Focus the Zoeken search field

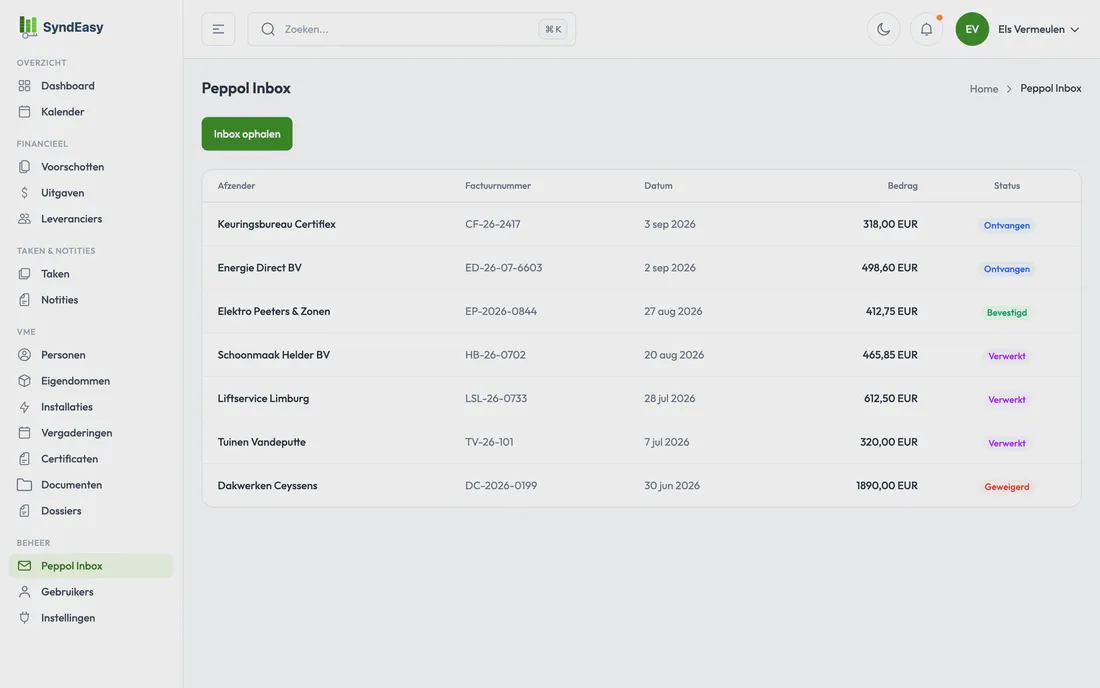coord(411,29)
